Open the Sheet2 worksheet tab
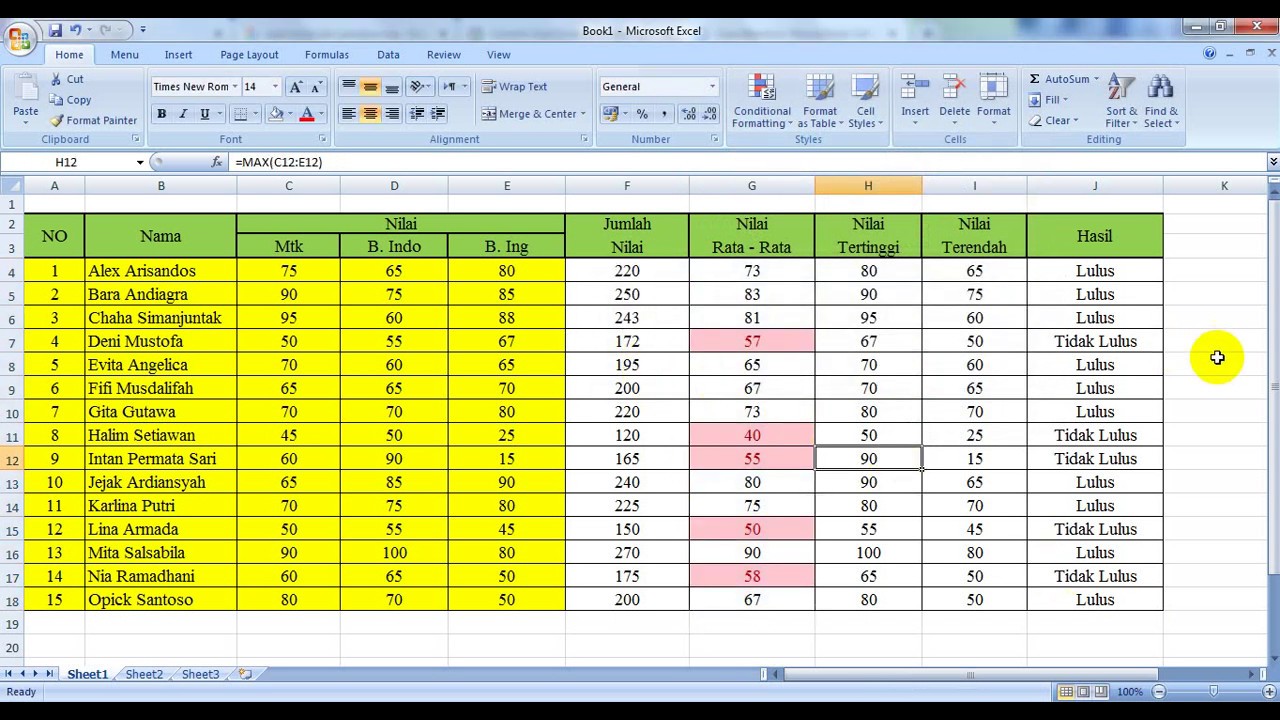 click(144, 674)
